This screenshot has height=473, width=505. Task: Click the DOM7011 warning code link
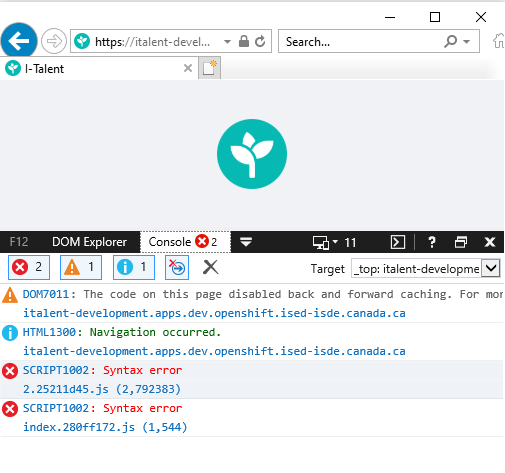46,294
